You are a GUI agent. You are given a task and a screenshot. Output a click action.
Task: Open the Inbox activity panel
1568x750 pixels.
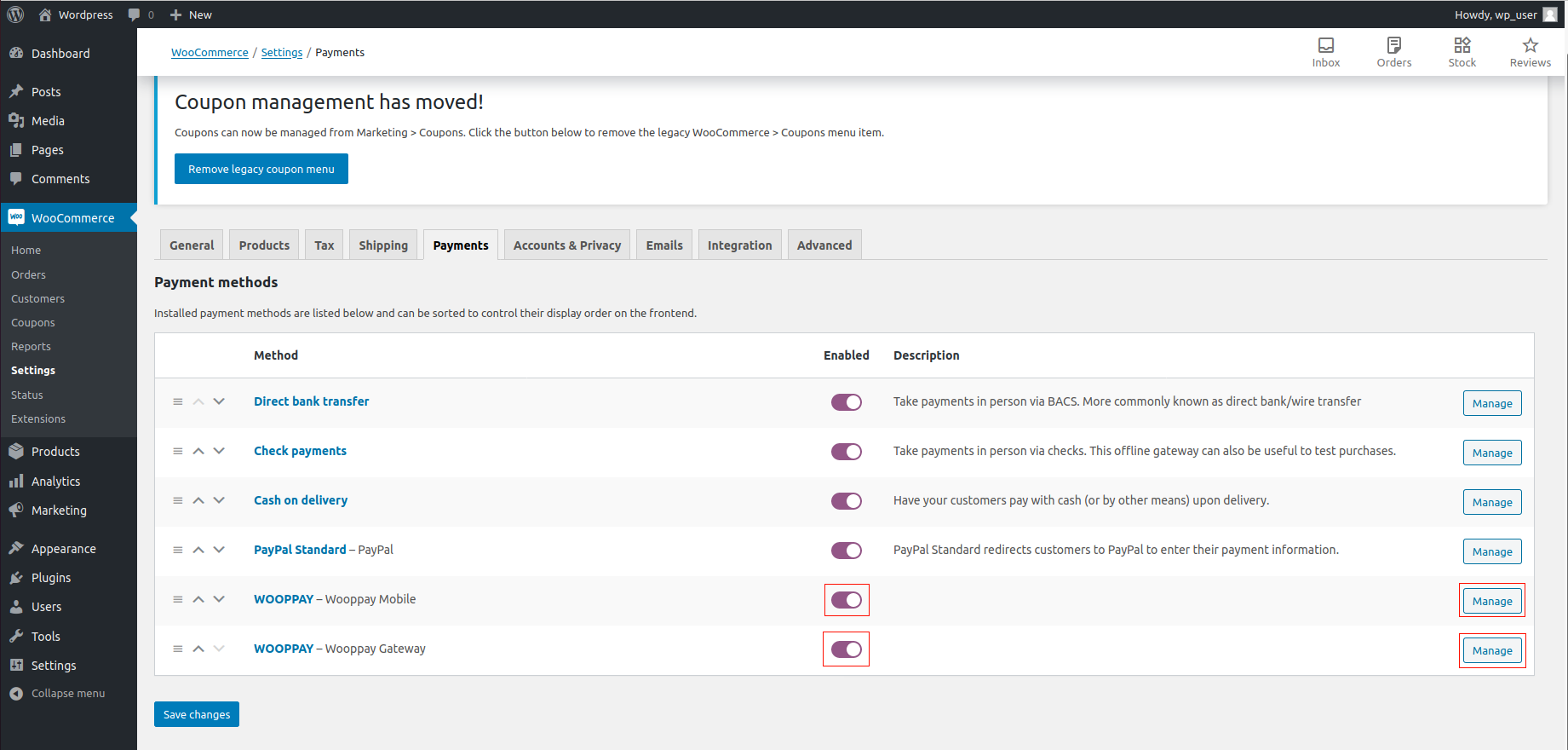coord(1326,52)
